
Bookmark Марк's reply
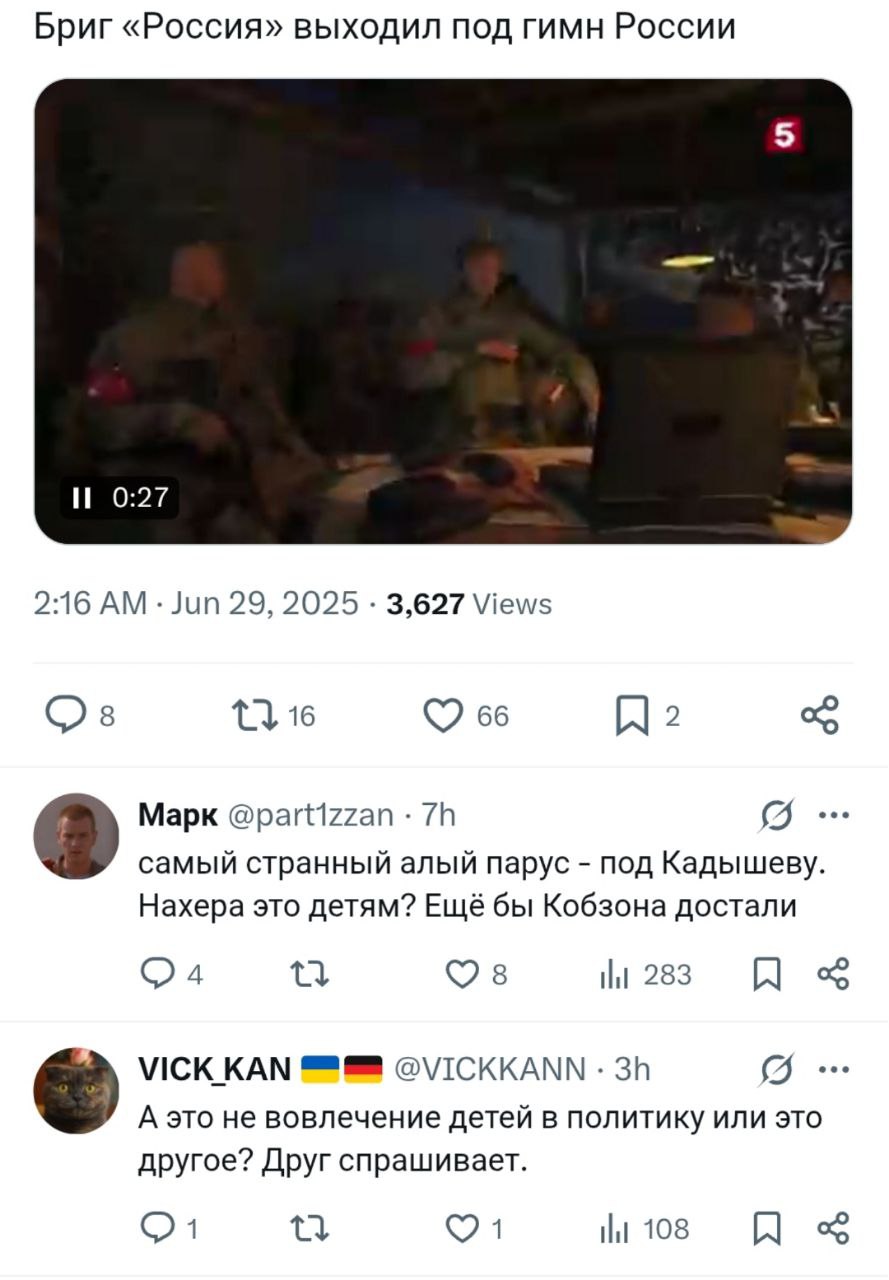pos(767,975)
